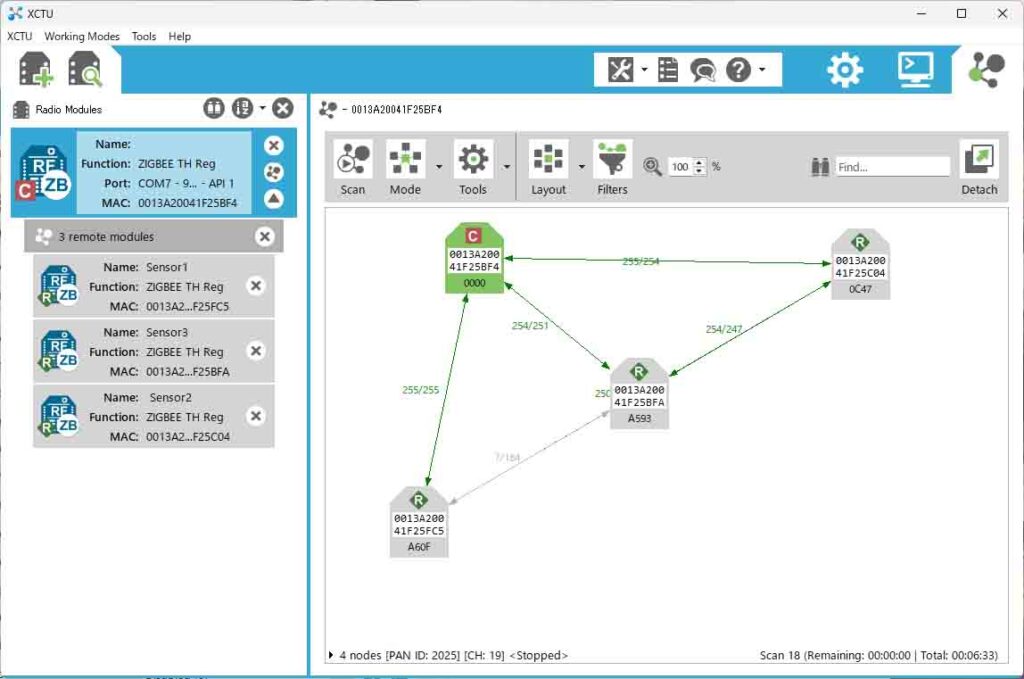Viewport: 1024px width, 679px height.
Task: Discover remote nodes for the coordinator module
Action: point(274,172)
